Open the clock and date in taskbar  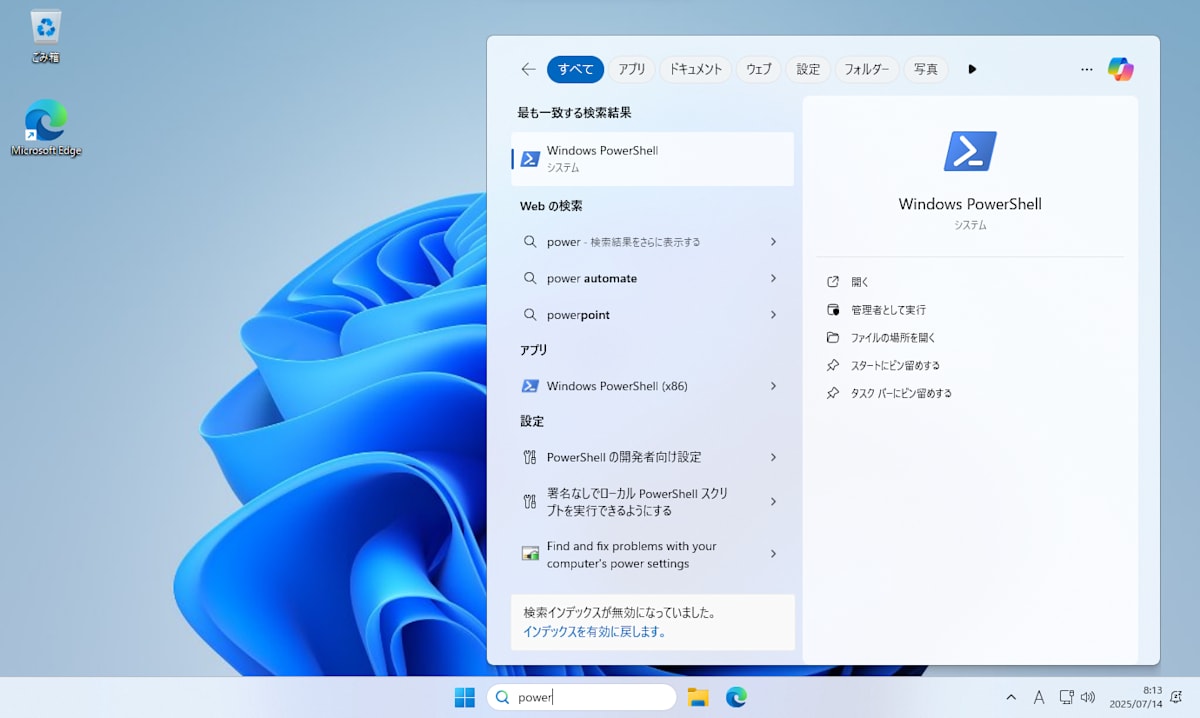click(1136, 697)
